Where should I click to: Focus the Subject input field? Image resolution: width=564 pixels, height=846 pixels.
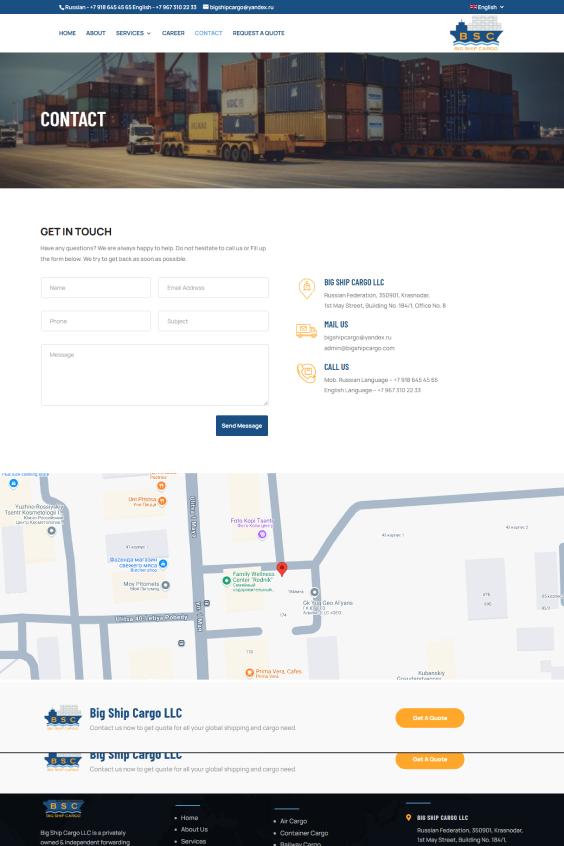click(213, 321)
